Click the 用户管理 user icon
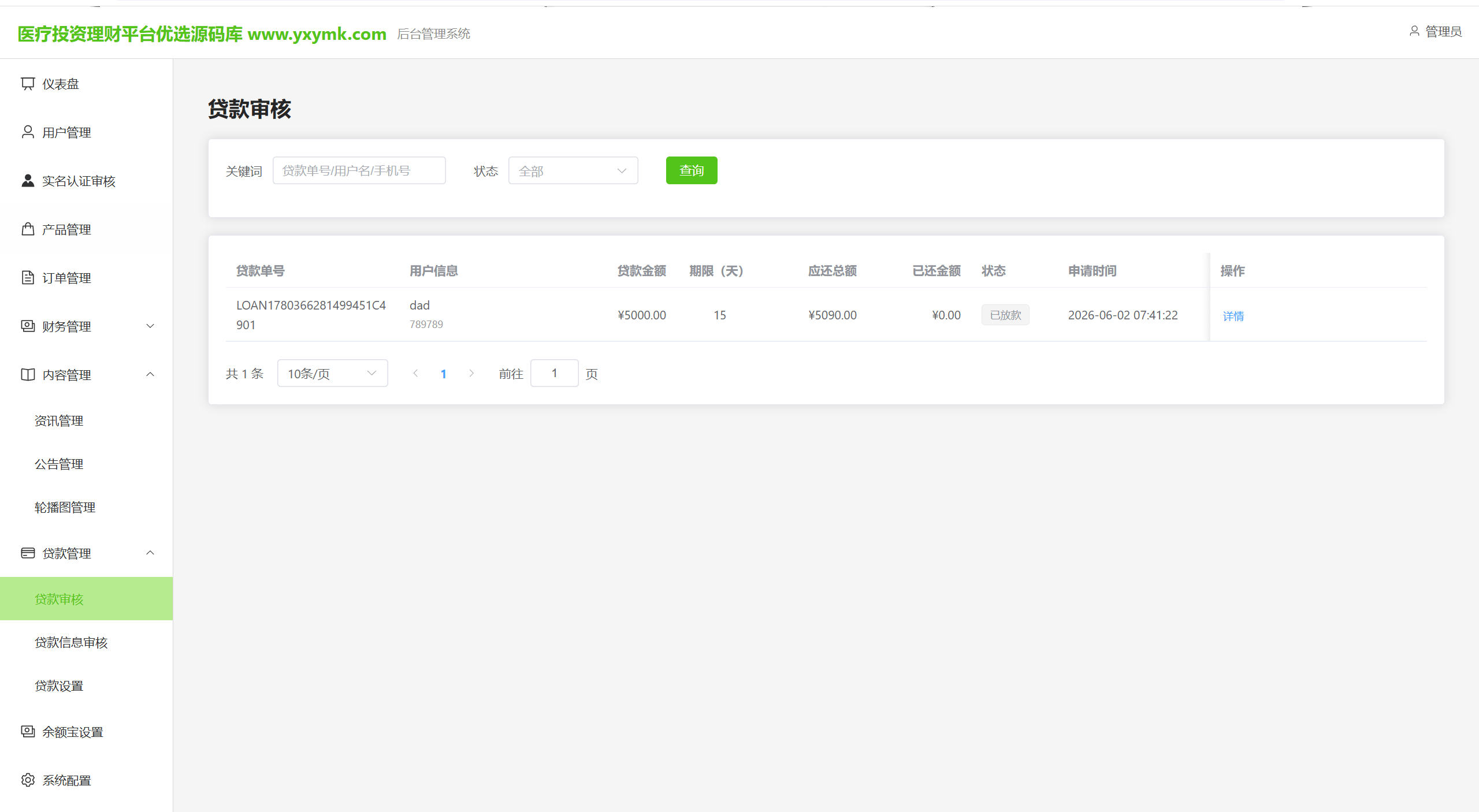The width and height of the screenshot is (1479, 812). point(28,132)
